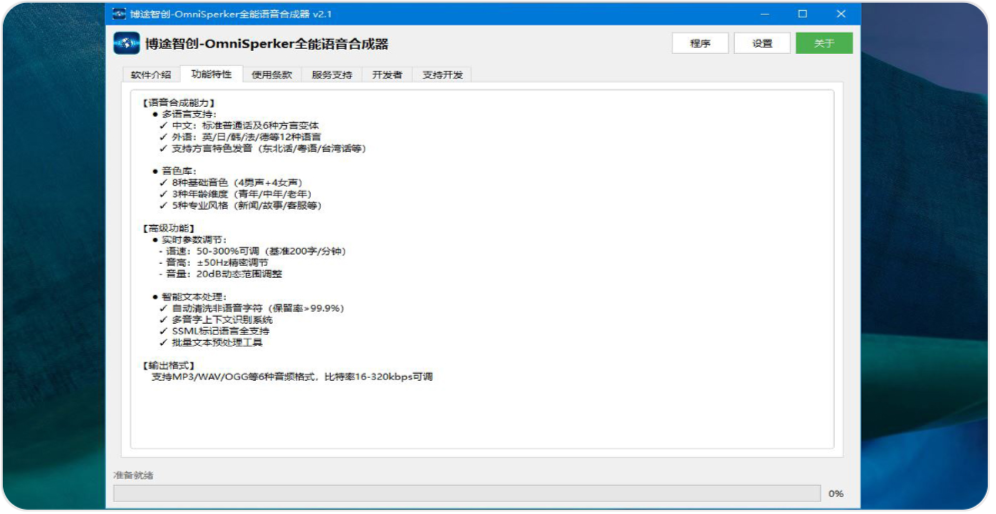
Task: Go to the 服务支持 tab
Action: tap(332, 75)
